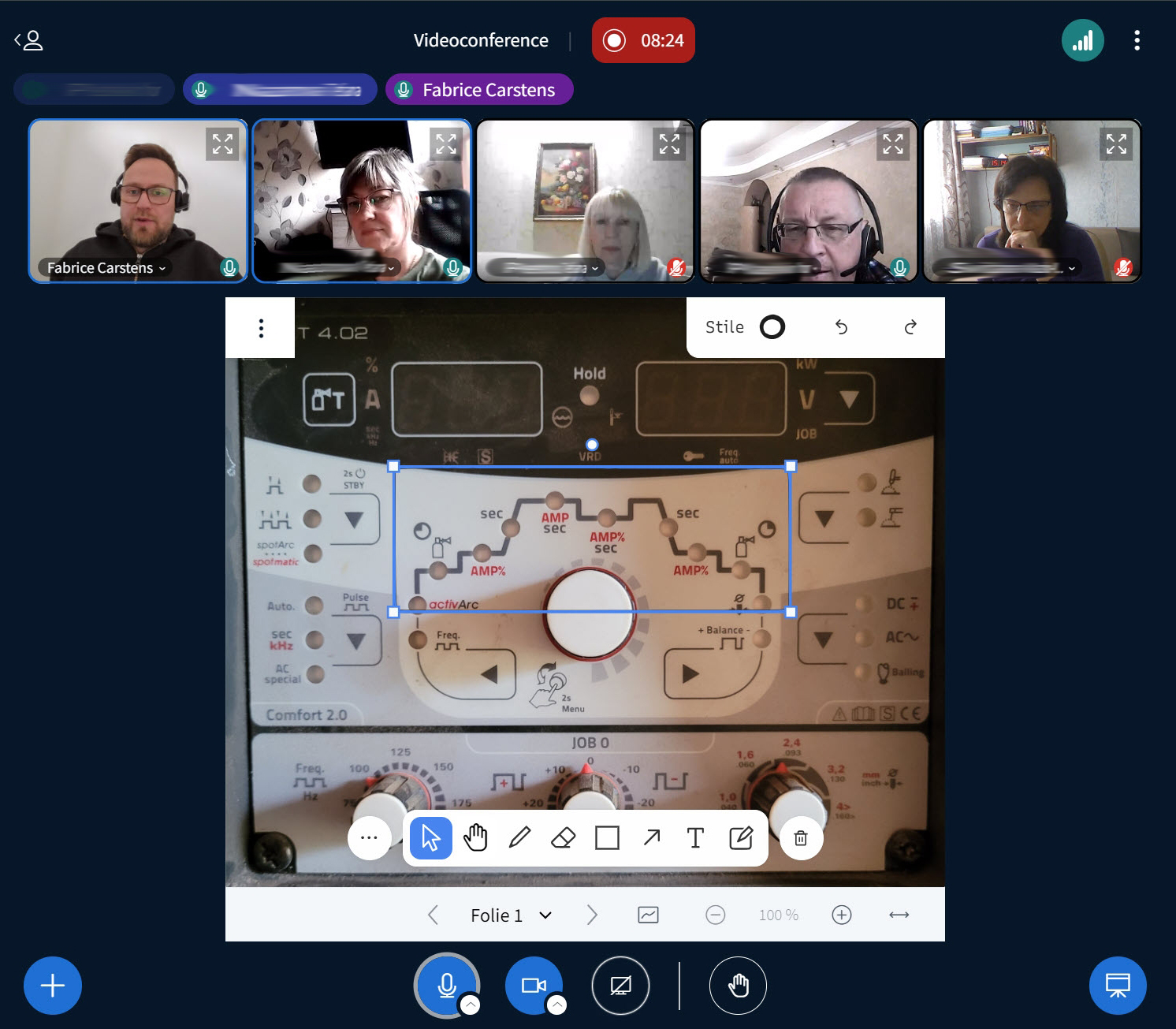Pick the arrow drawing tool
1176x1029 pixels.
click(x=651, y=837)
